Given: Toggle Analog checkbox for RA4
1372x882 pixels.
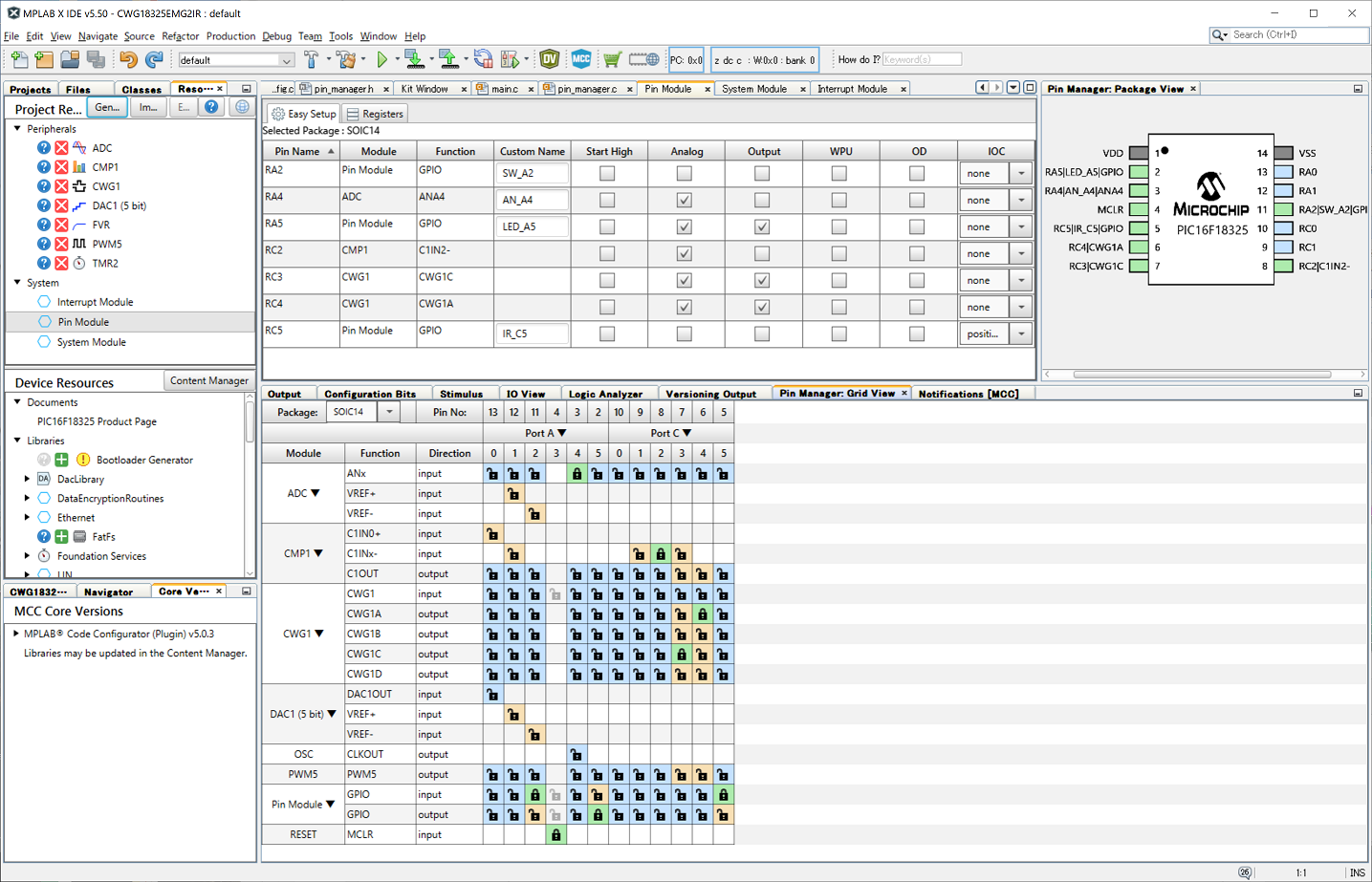Looking at the screenshot, I should click(684, 200).
